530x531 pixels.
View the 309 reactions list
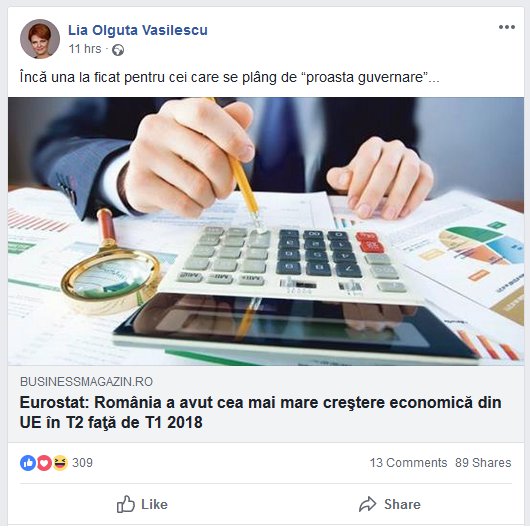[x=82, y=463]
